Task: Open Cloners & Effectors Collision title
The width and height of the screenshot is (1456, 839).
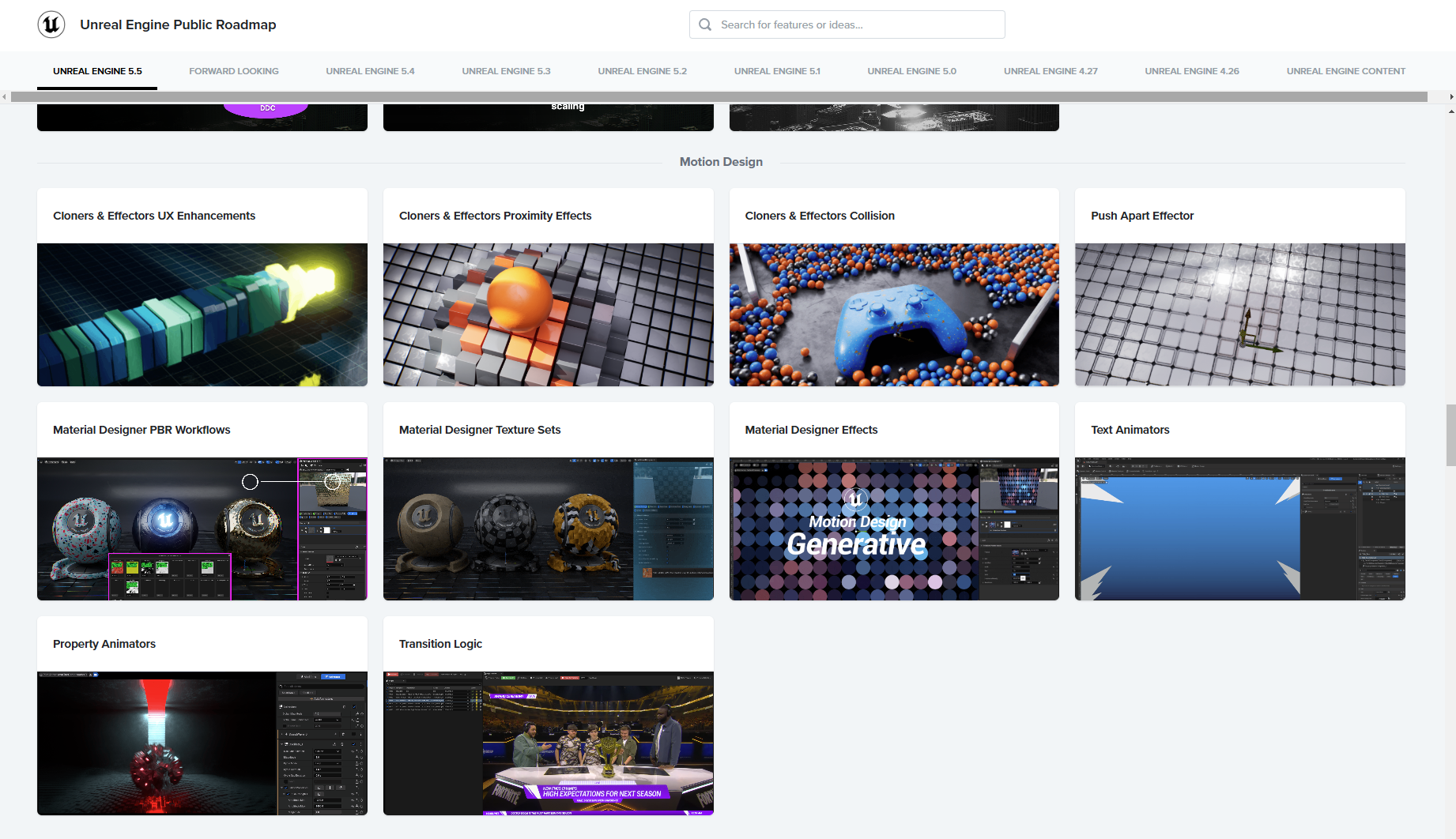Action: point(820,216)
